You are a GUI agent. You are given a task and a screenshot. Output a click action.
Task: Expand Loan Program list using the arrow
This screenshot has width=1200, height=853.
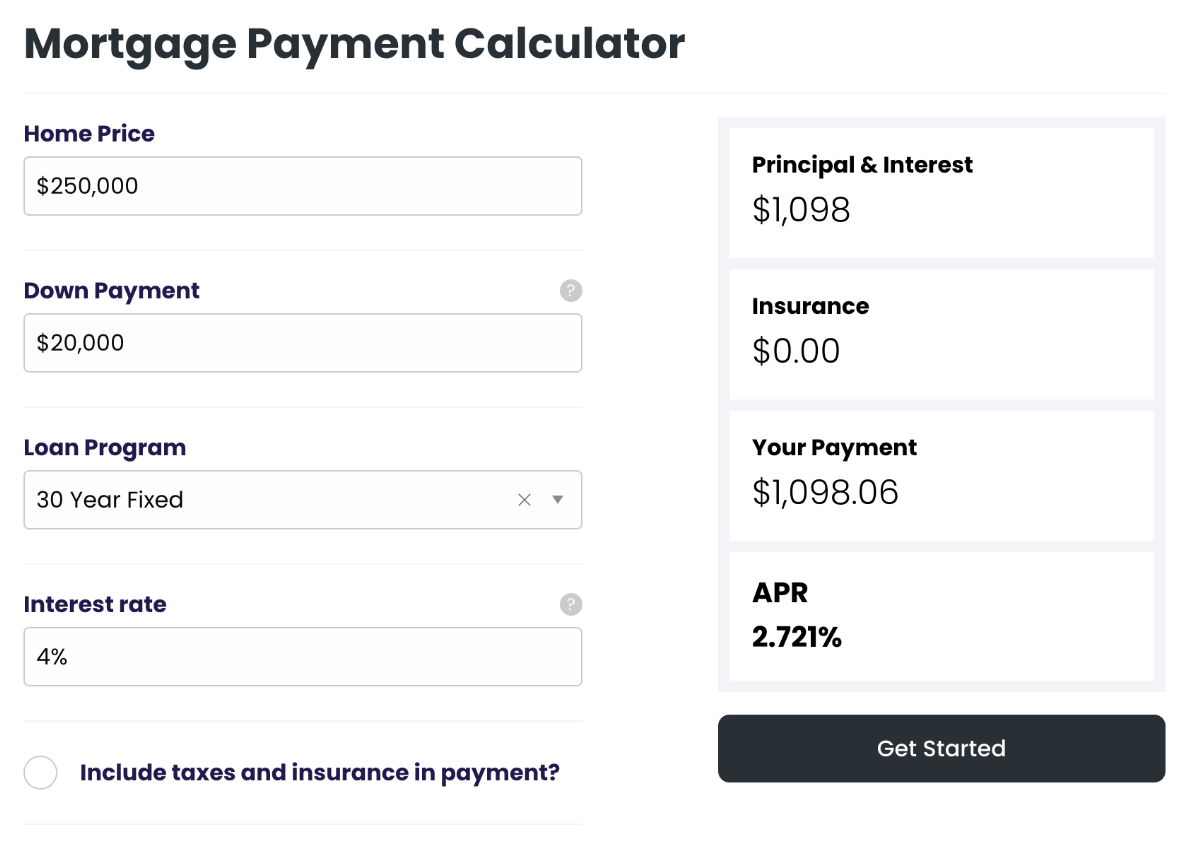click(558, 500)
